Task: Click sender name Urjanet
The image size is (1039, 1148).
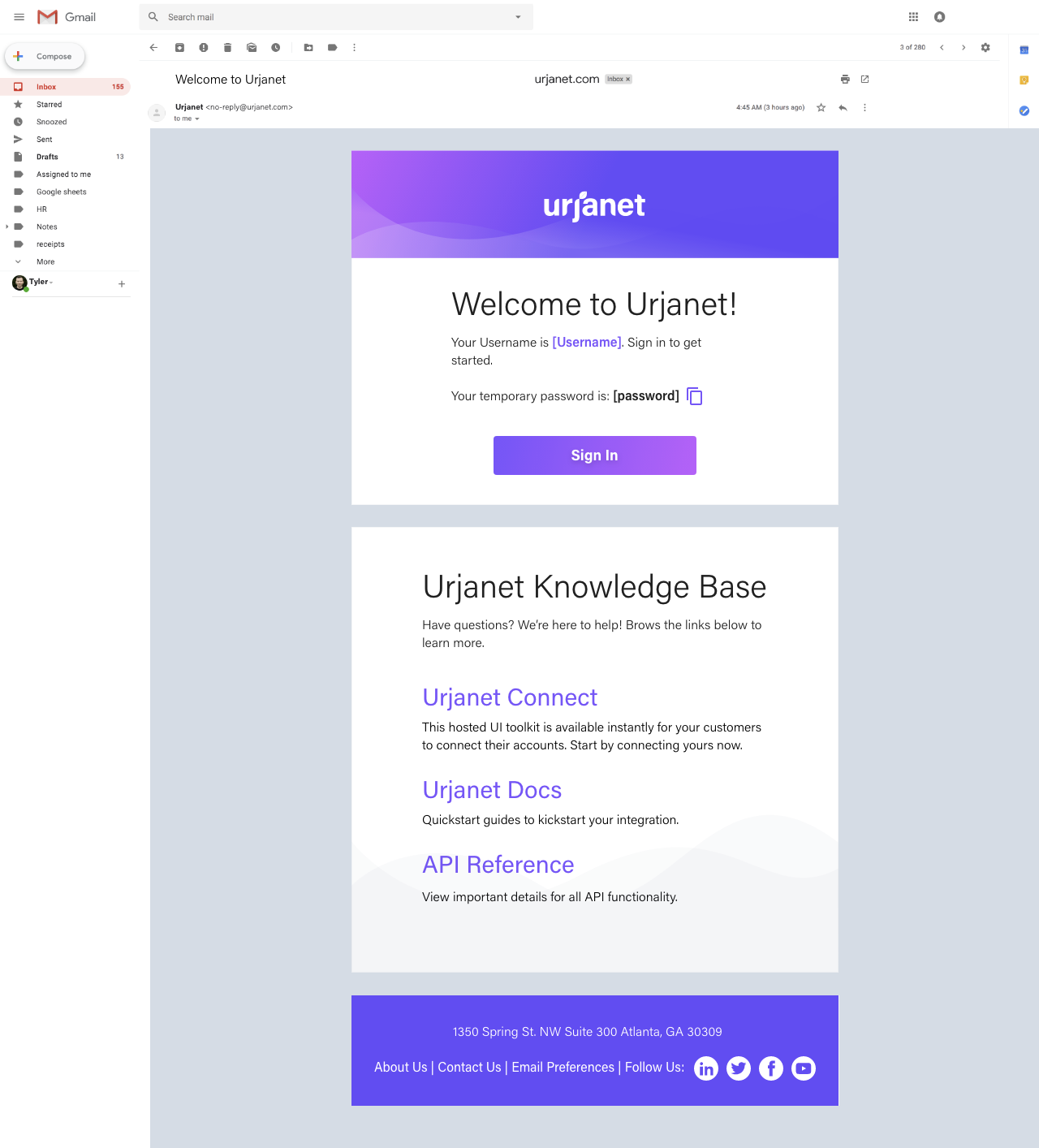Action: point(189,107)
